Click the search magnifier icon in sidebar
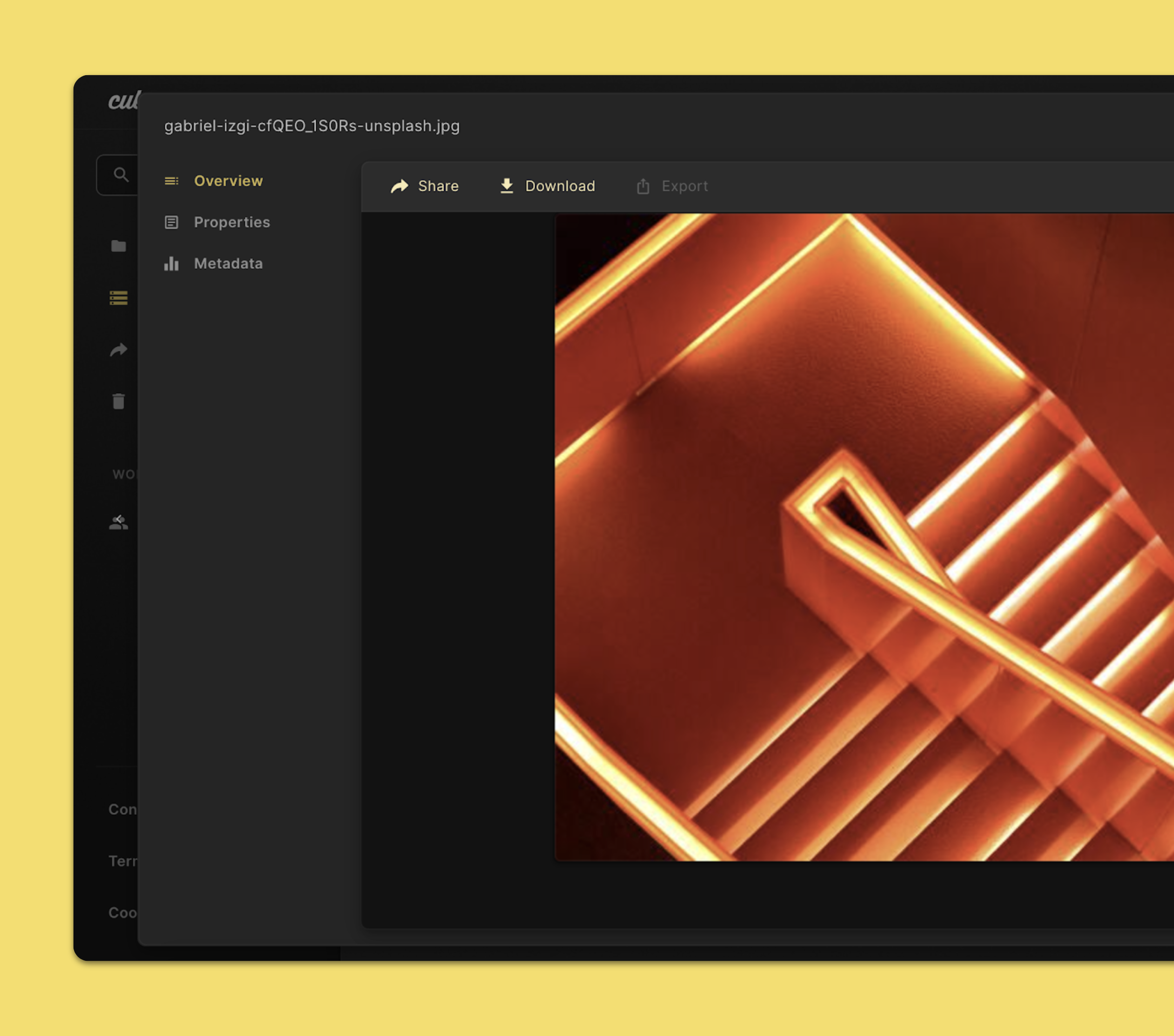The image size is (1174, 1036). pyautogui.click(x=121, y=175)
